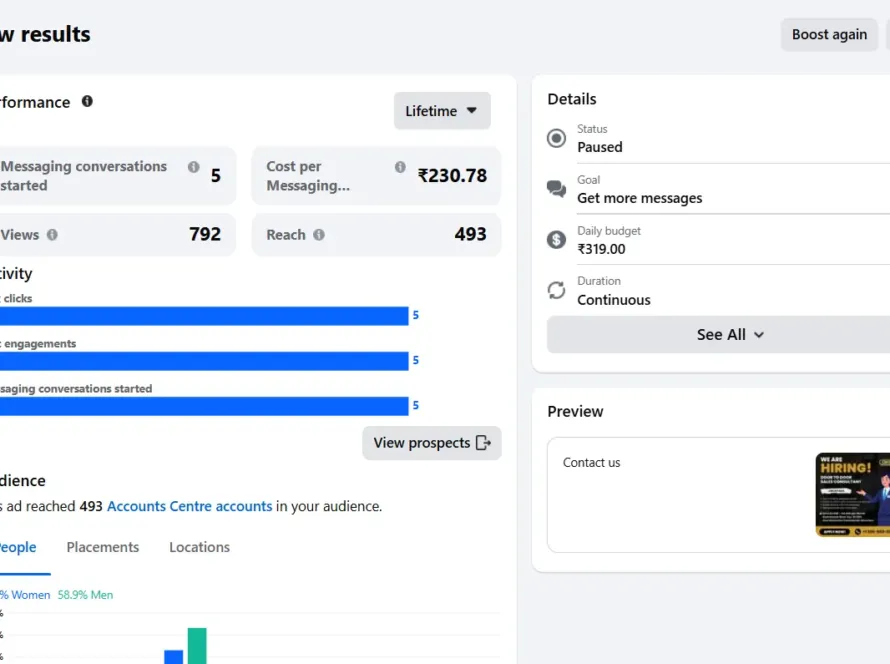
Task: Switch to the Placements tab
Action: pyautogui.click(x=103, y=547)
